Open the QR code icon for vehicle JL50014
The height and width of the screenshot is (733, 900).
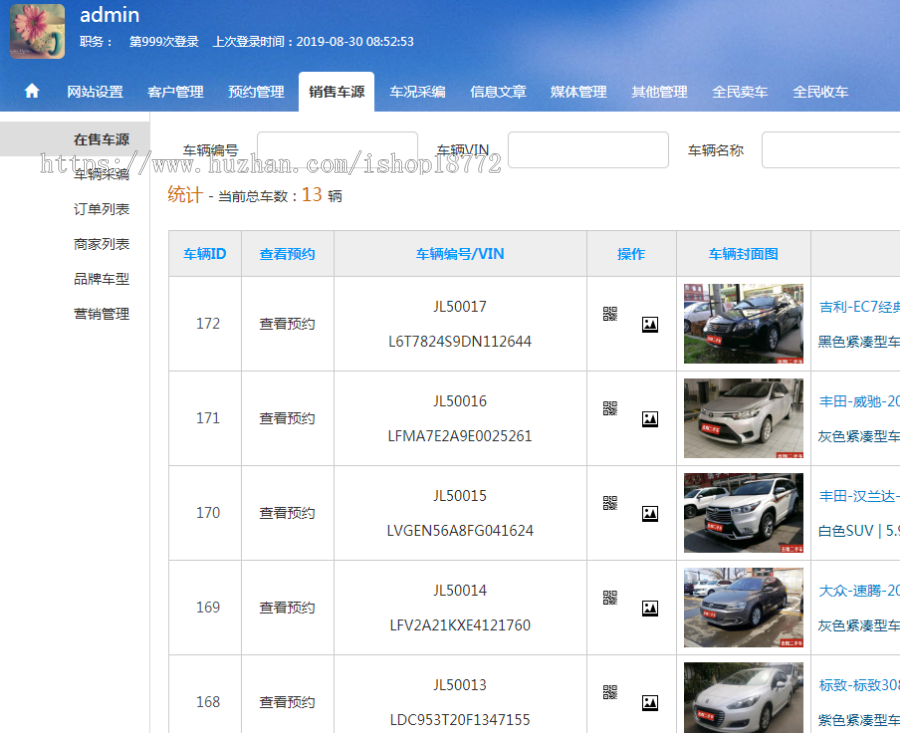tap(611, 600)
